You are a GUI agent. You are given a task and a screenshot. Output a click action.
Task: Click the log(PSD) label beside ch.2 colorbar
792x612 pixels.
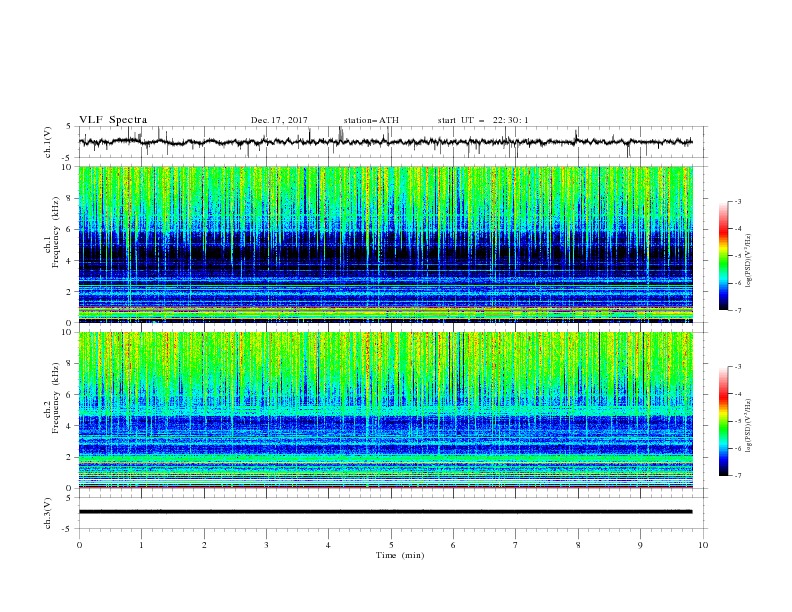pos(748,425)
